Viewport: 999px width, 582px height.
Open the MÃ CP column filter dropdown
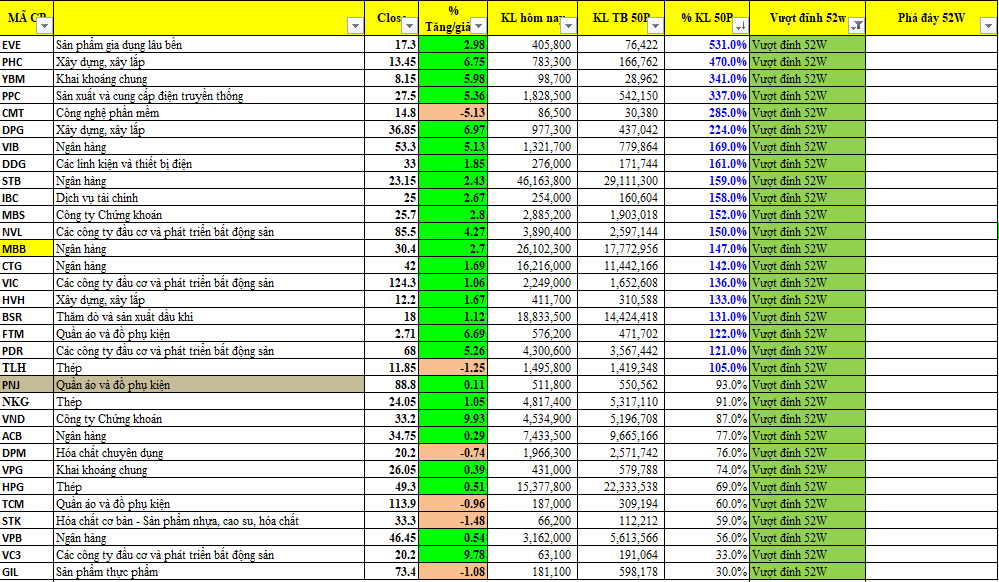(43, 27)
